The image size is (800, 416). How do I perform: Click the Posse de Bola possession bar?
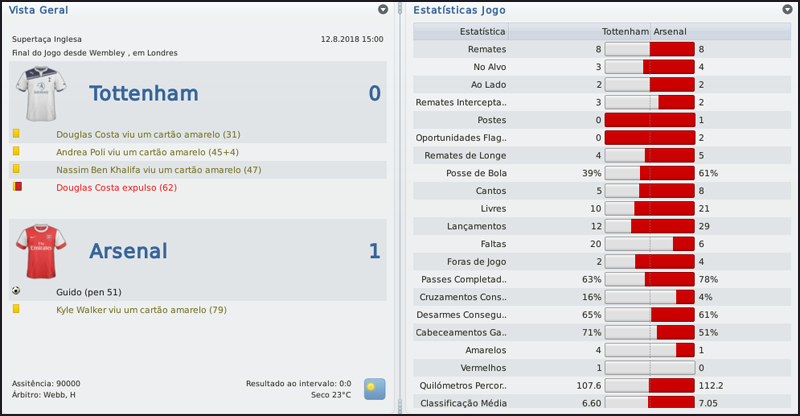click(649, 173)
